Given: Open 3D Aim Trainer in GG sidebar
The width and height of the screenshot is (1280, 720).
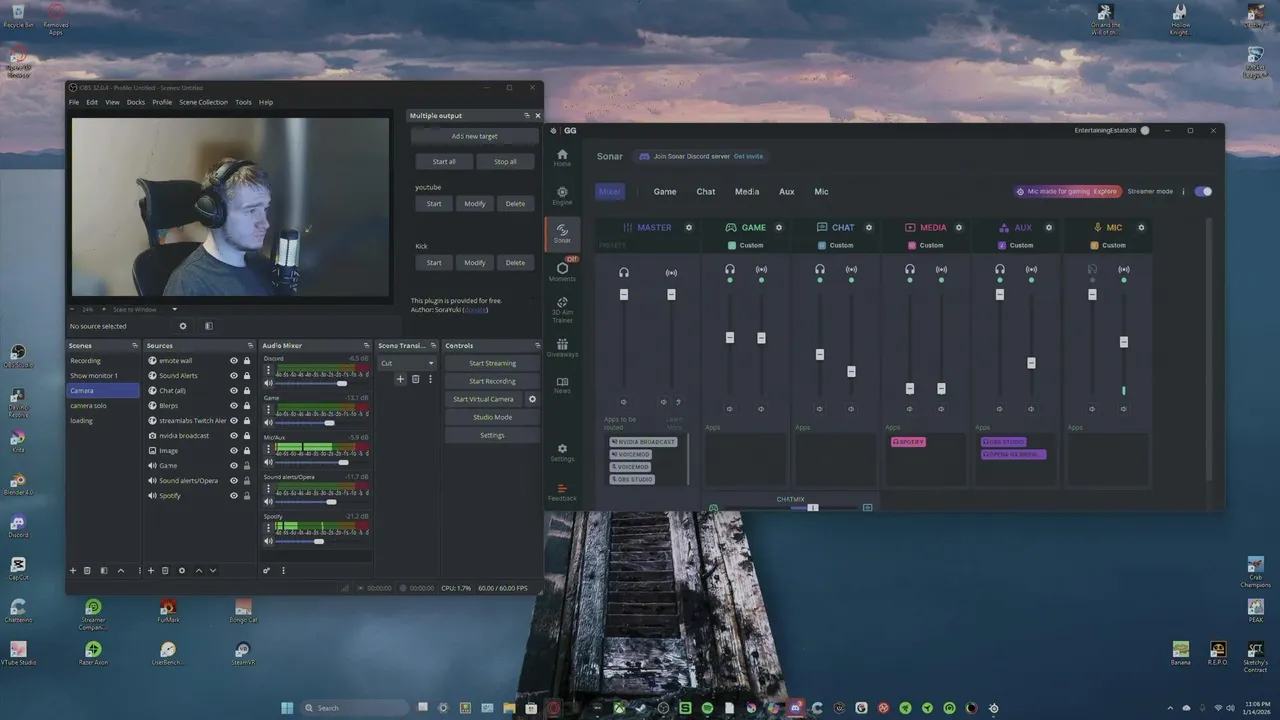Looking at the screenshot, I should point(562,309).
